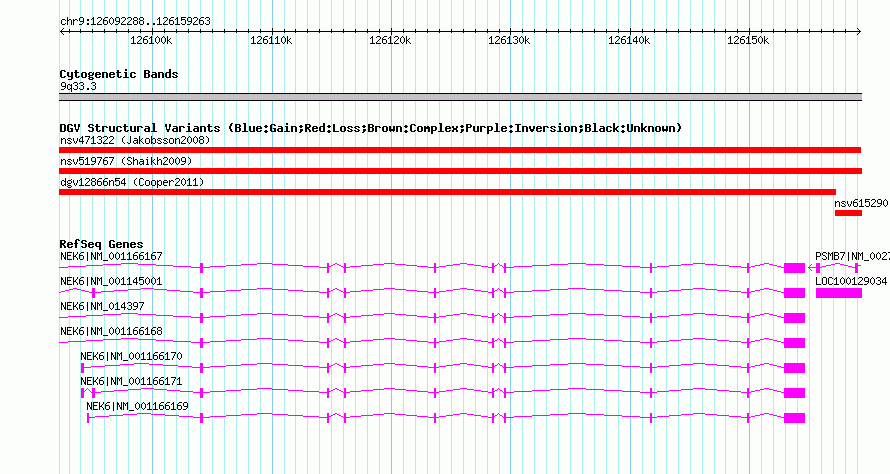This screenshot has height=474, width=890.
Task: Click the nsv471322 (Jakobsson2008) label
Action: click(x=135, y=140)
